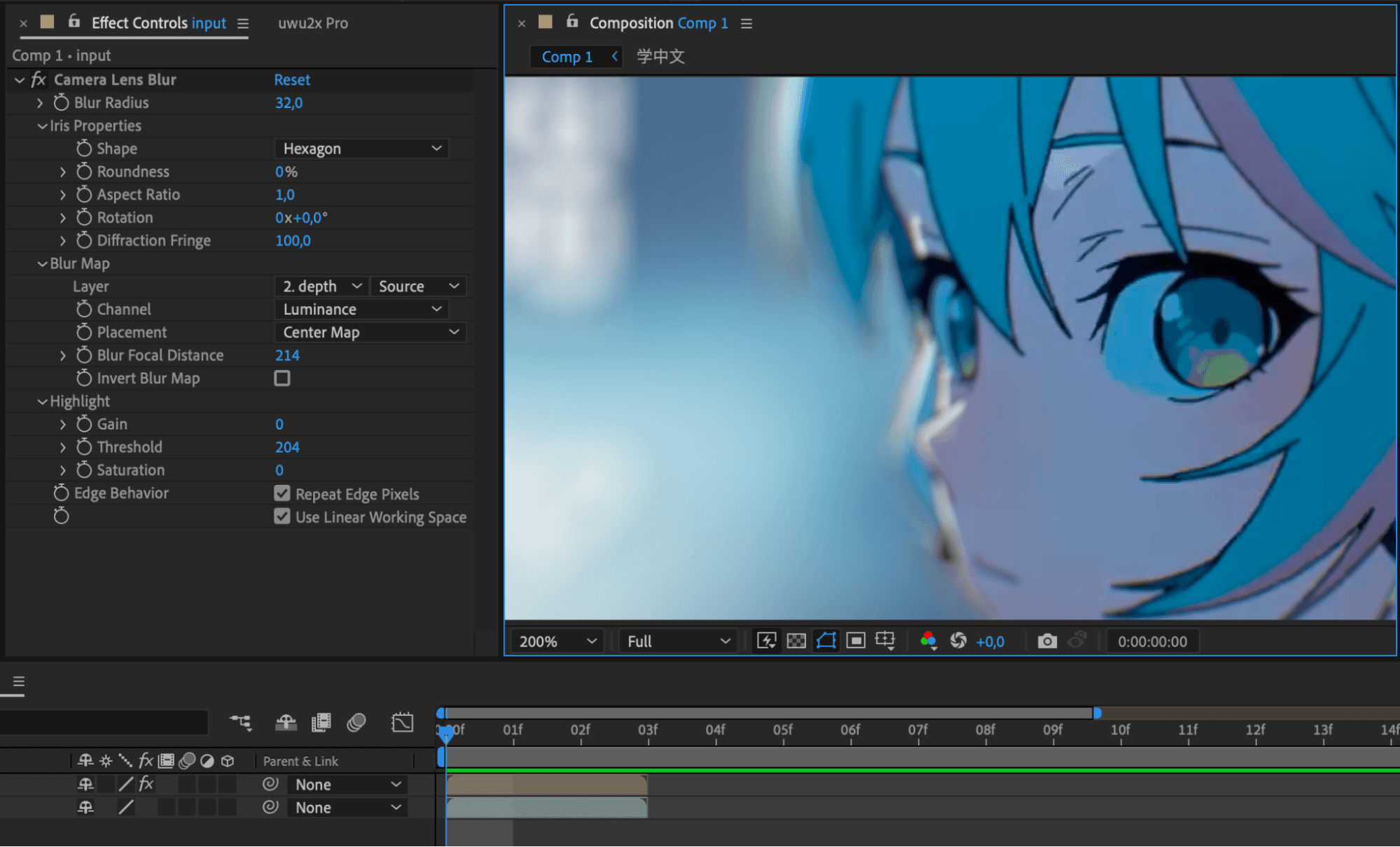Image resolution: width=1400 pixels, height=847 pixels.
Task: Click the Rotation stopwatch
Action: point(84,217)
